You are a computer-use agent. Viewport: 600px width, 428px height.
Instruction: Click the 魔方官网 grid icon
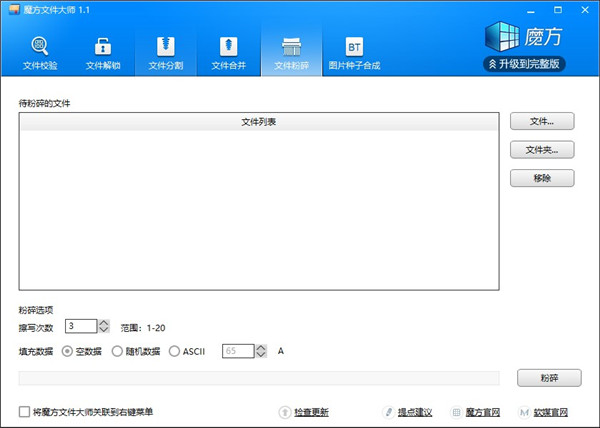coord(456,412)
